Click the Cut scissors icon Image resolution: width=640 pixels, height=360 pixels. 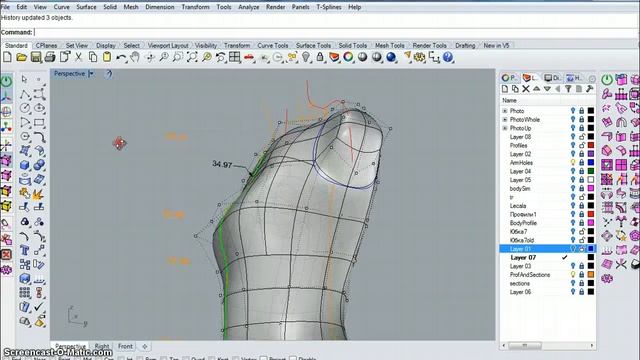78,57
